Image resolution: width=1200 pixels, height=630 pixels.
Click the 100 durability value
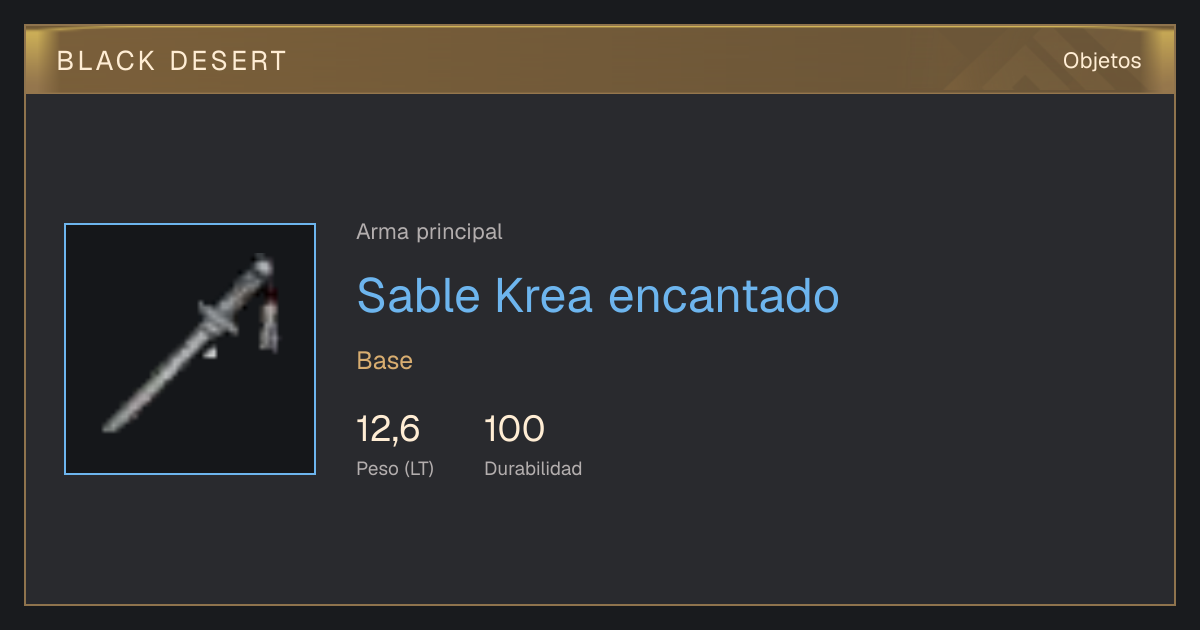coord(514,429)
